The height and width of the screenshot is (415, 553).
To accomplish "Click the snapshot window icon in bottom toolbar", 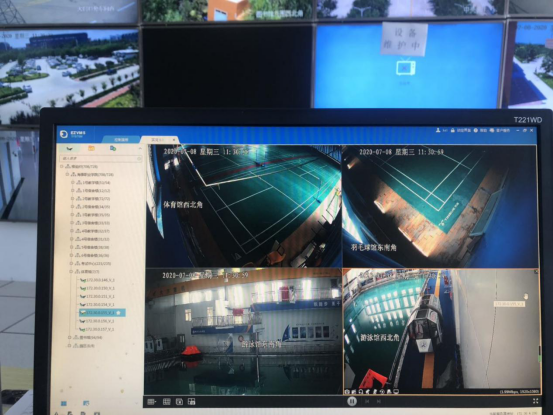I will (x=179, y=402).
